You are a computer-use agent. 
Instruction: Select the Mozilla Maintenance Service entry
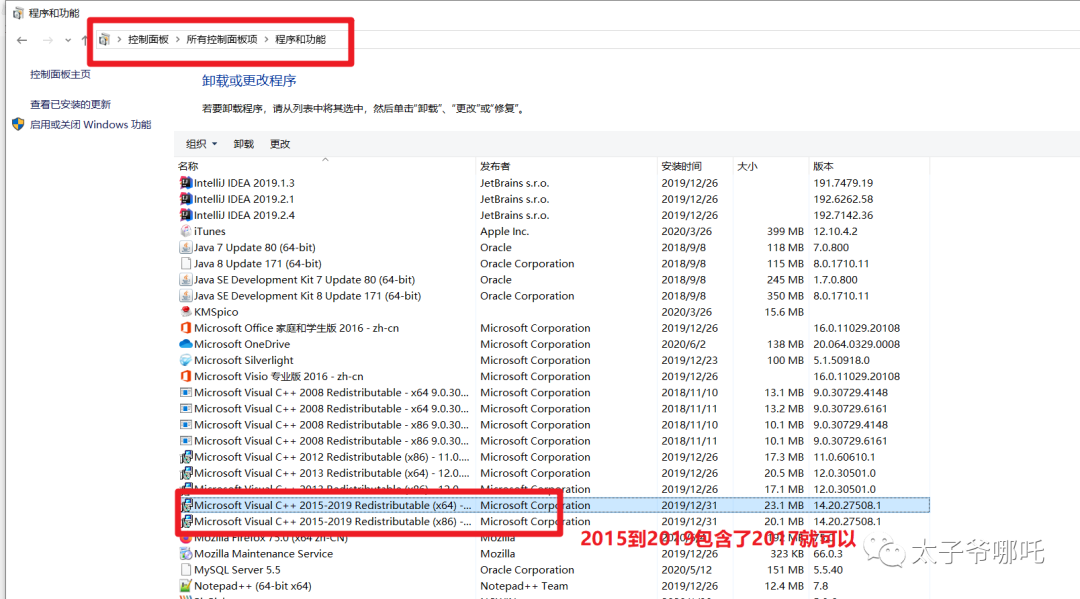pos(263,554)
